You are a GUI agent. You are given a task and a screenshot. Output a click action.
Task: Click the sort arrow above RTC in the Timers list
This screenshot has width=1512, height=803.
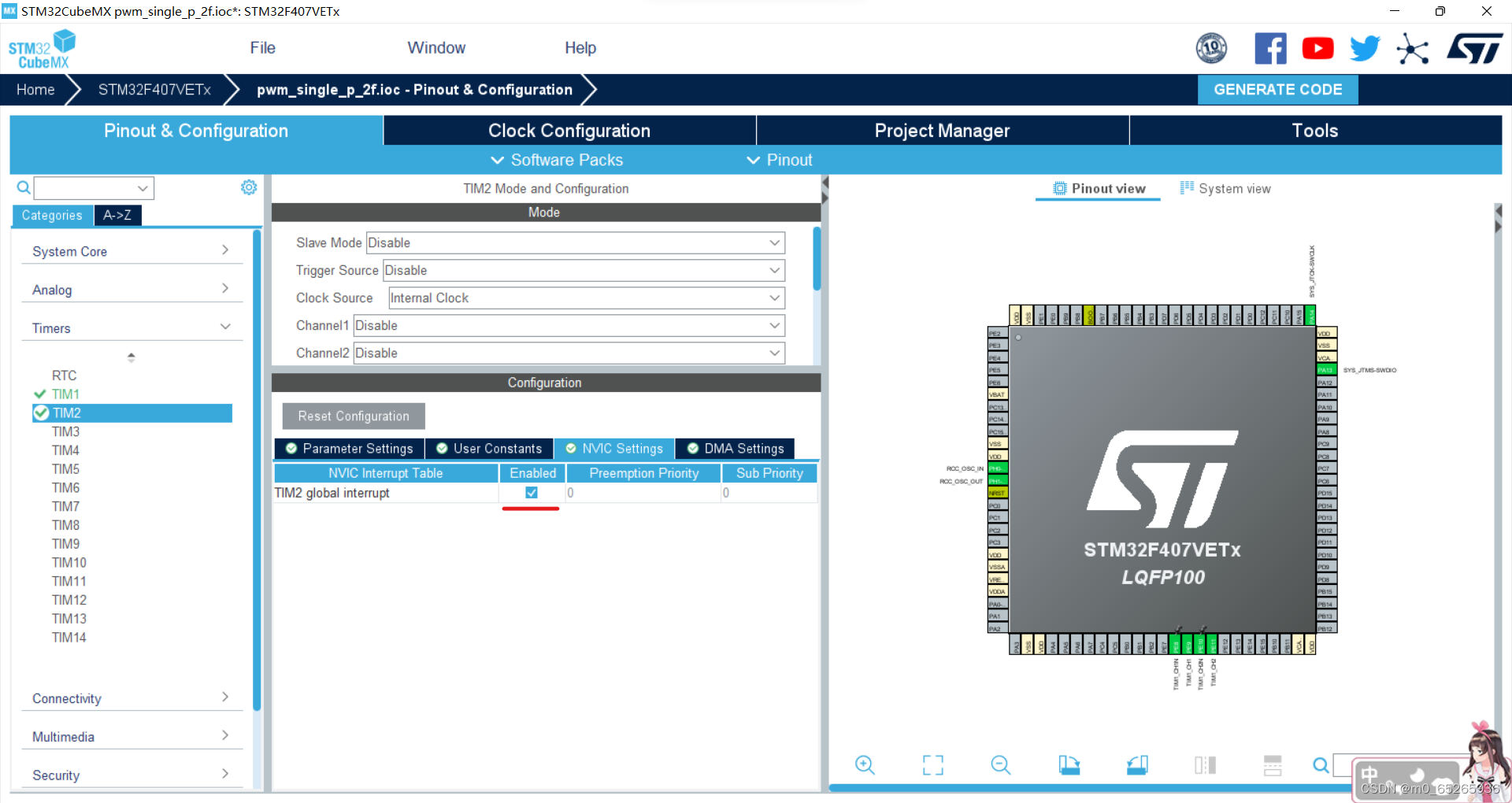click(132, 357)
